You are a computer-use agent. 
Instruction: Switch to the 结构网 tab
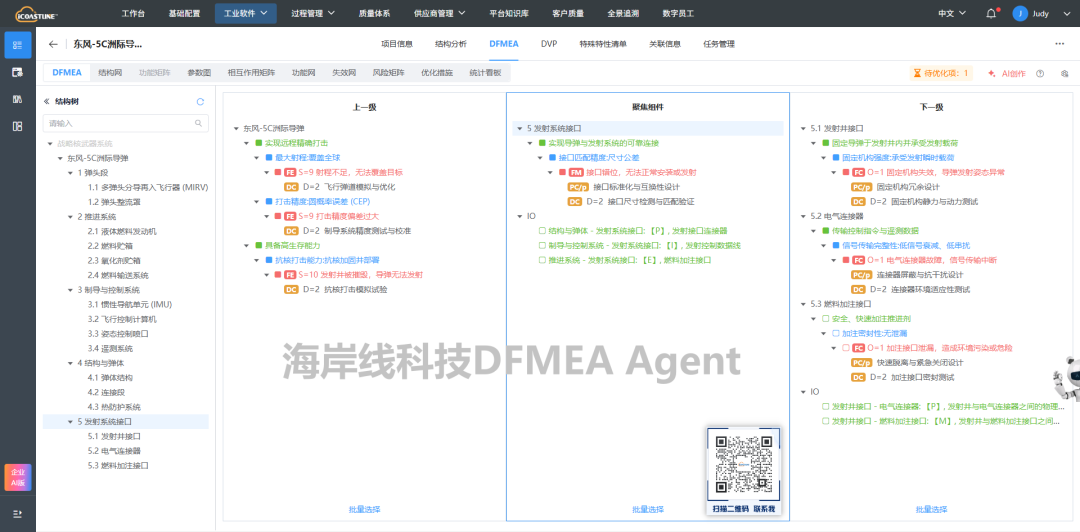point(110,72)
